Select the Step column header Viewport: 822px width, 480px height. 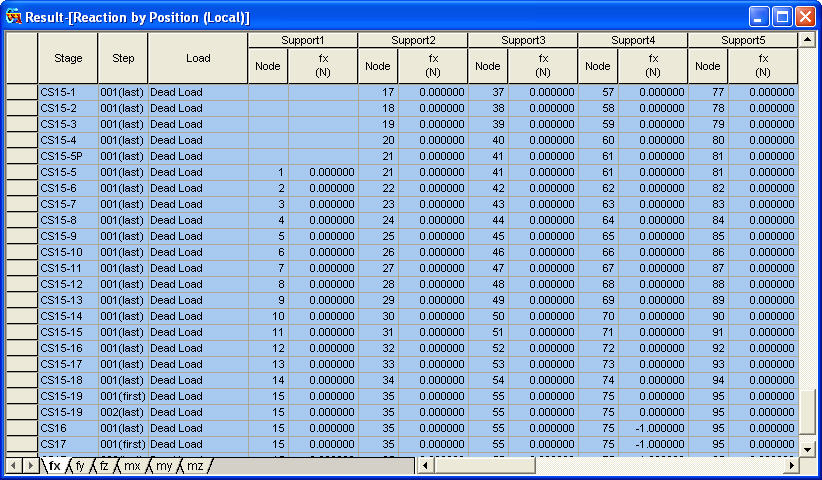click(123, 58)
